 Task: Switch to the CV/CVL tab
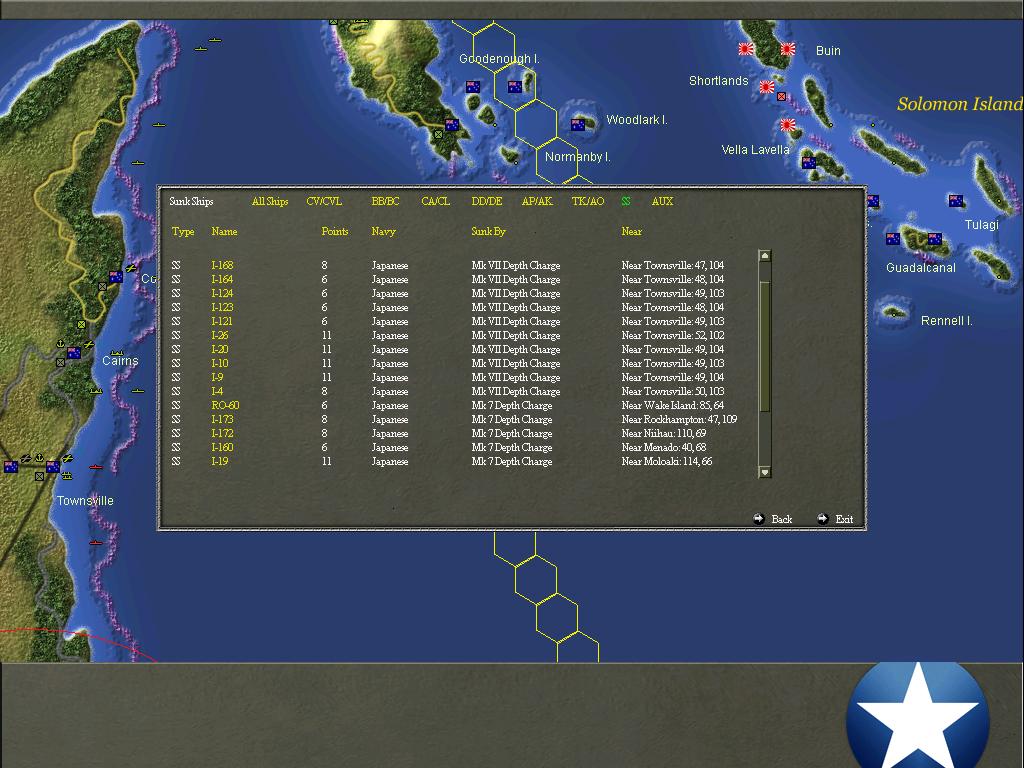coord(324,201)
